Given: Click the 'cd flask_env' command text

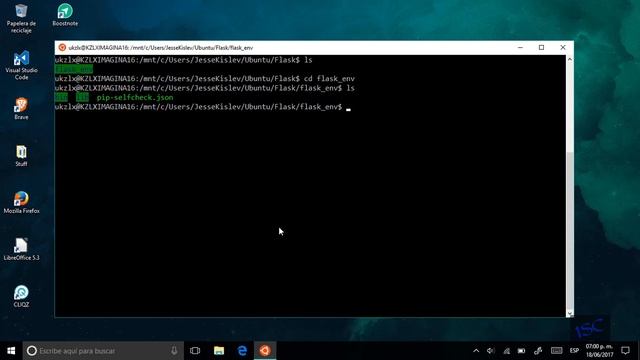Looking at the screenshot, I should (329, 79).
